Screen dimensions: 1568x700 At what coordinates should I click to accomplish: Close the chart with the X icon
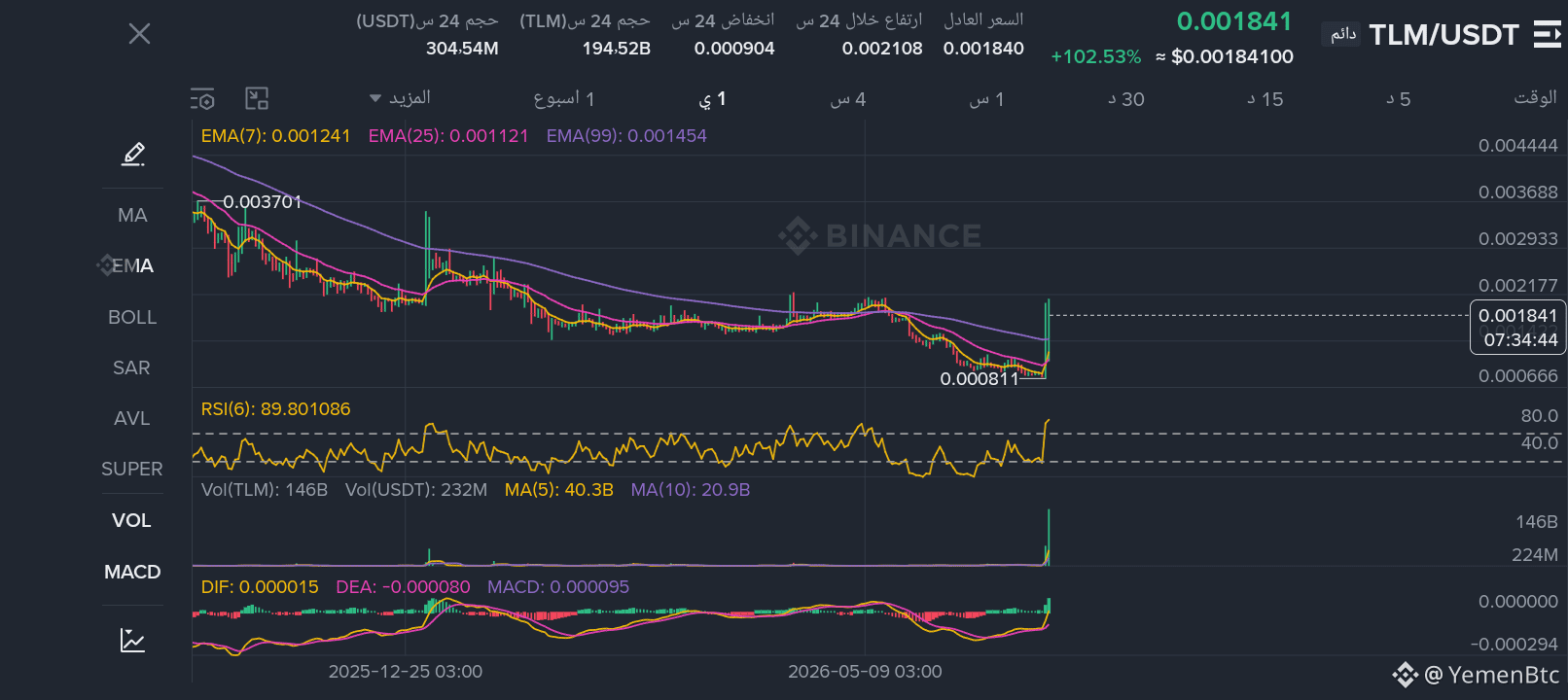pyautogui.click(x=139, y=34)
